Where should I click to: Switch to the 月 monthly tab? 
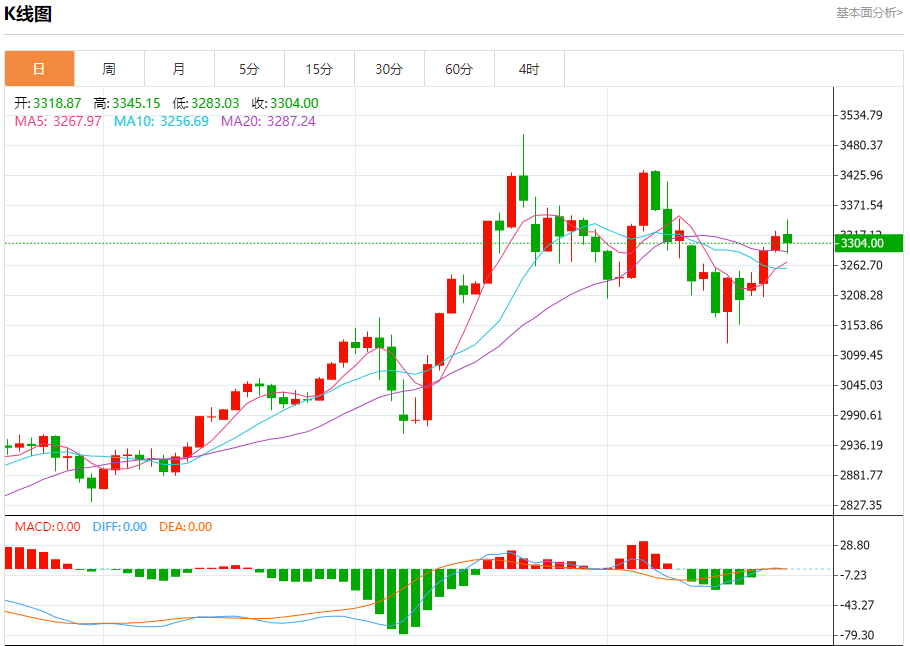pos(179,69)
